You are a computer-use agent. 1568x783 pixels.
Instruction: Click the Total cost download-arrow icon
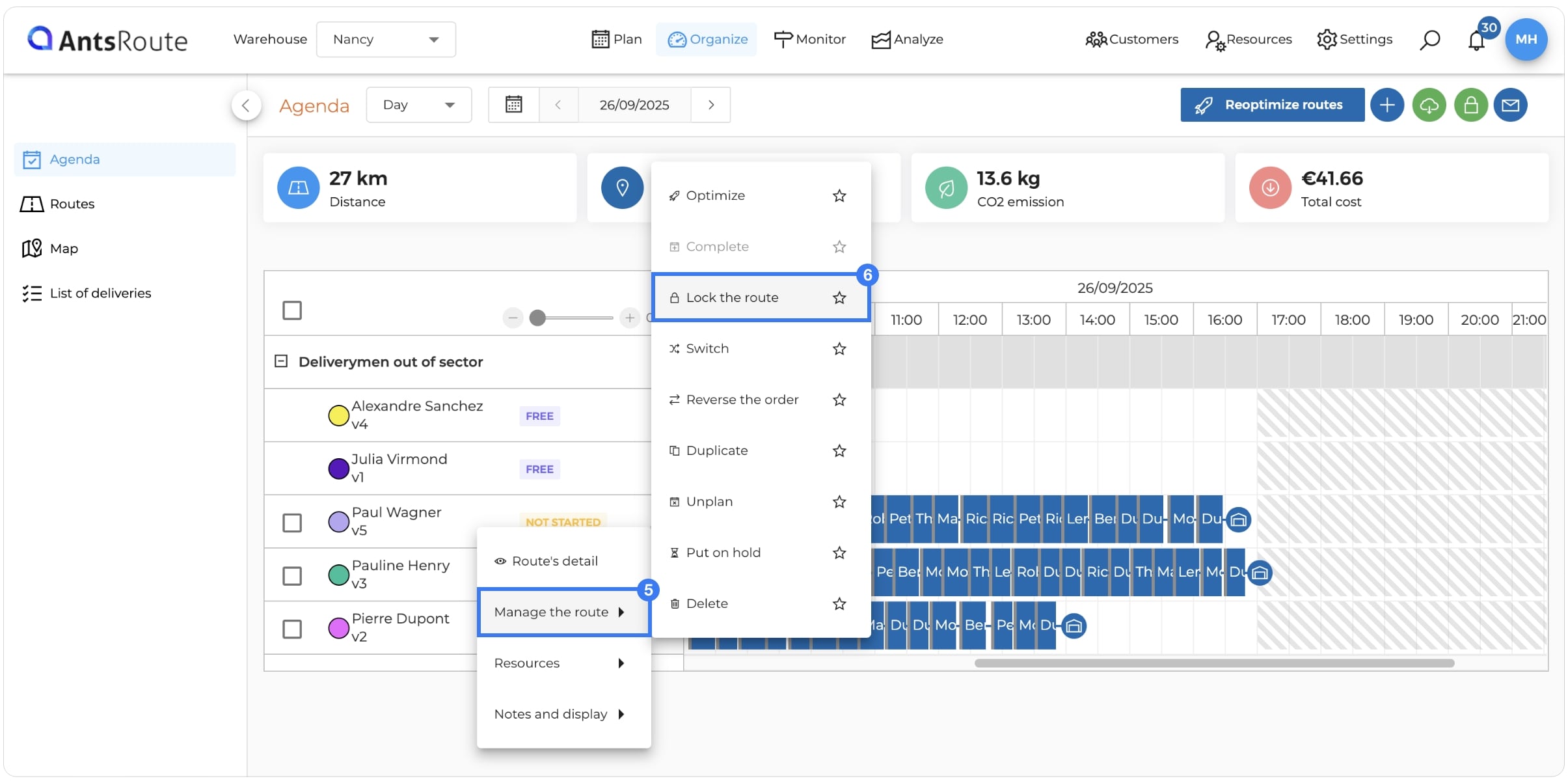pyautogui.click(x=1270, y=187)
